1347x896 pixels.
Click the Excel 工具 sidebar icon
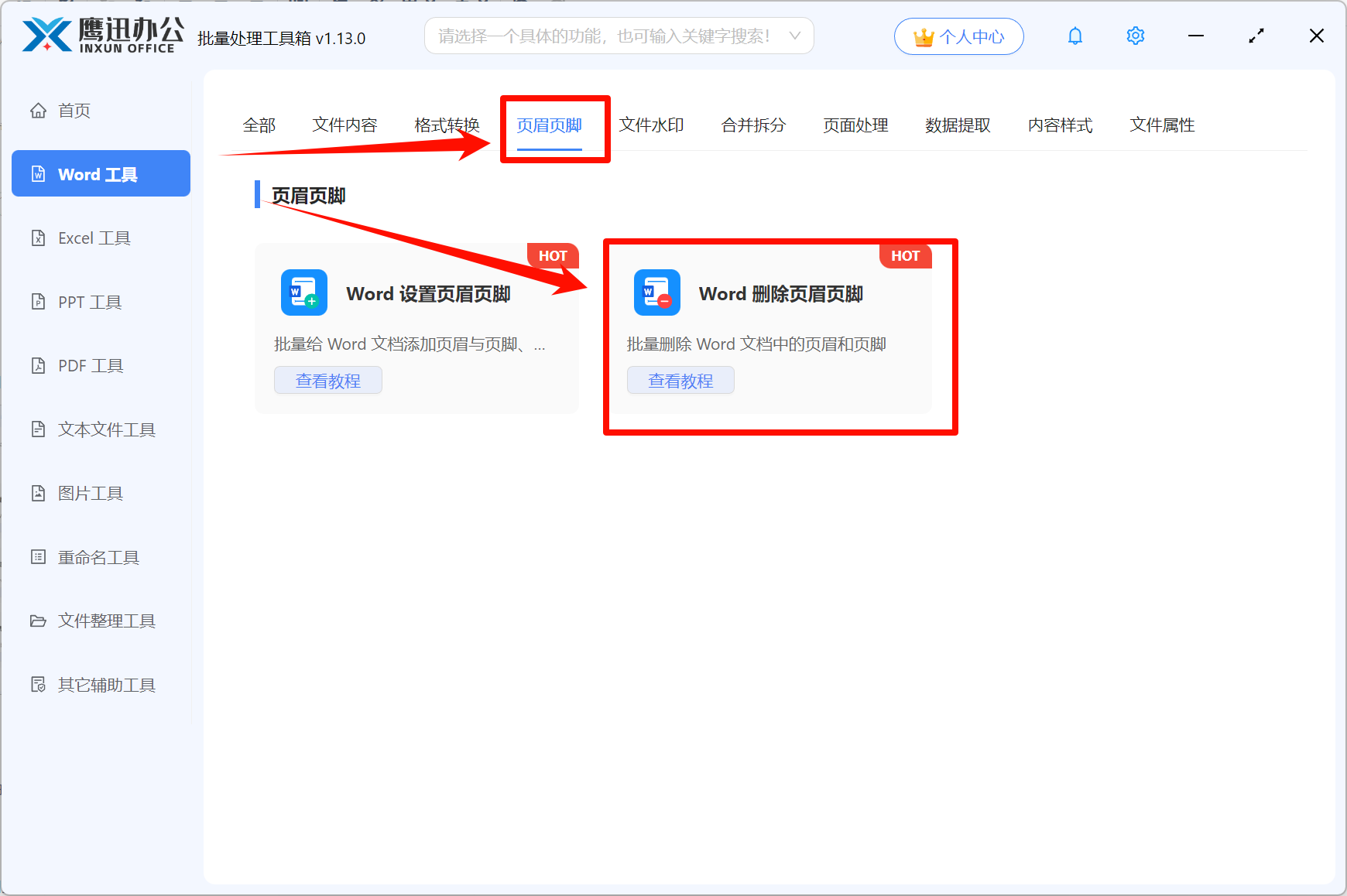38,238
